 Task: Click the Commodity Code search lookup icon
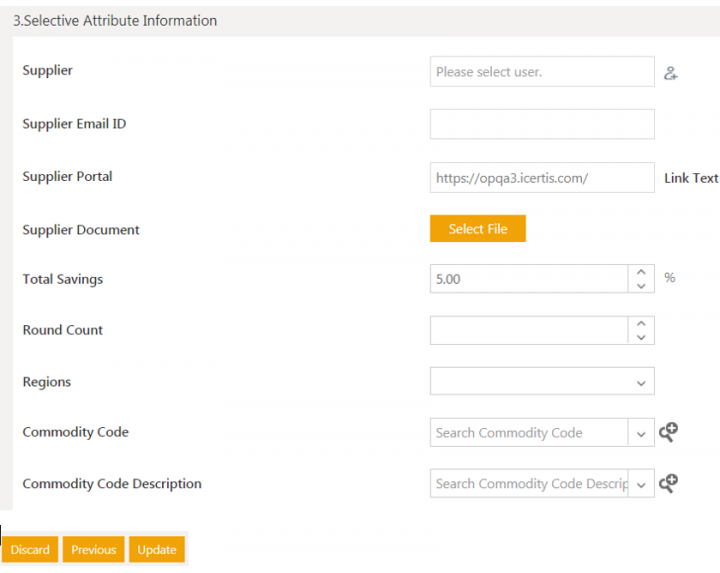(668, 432)
